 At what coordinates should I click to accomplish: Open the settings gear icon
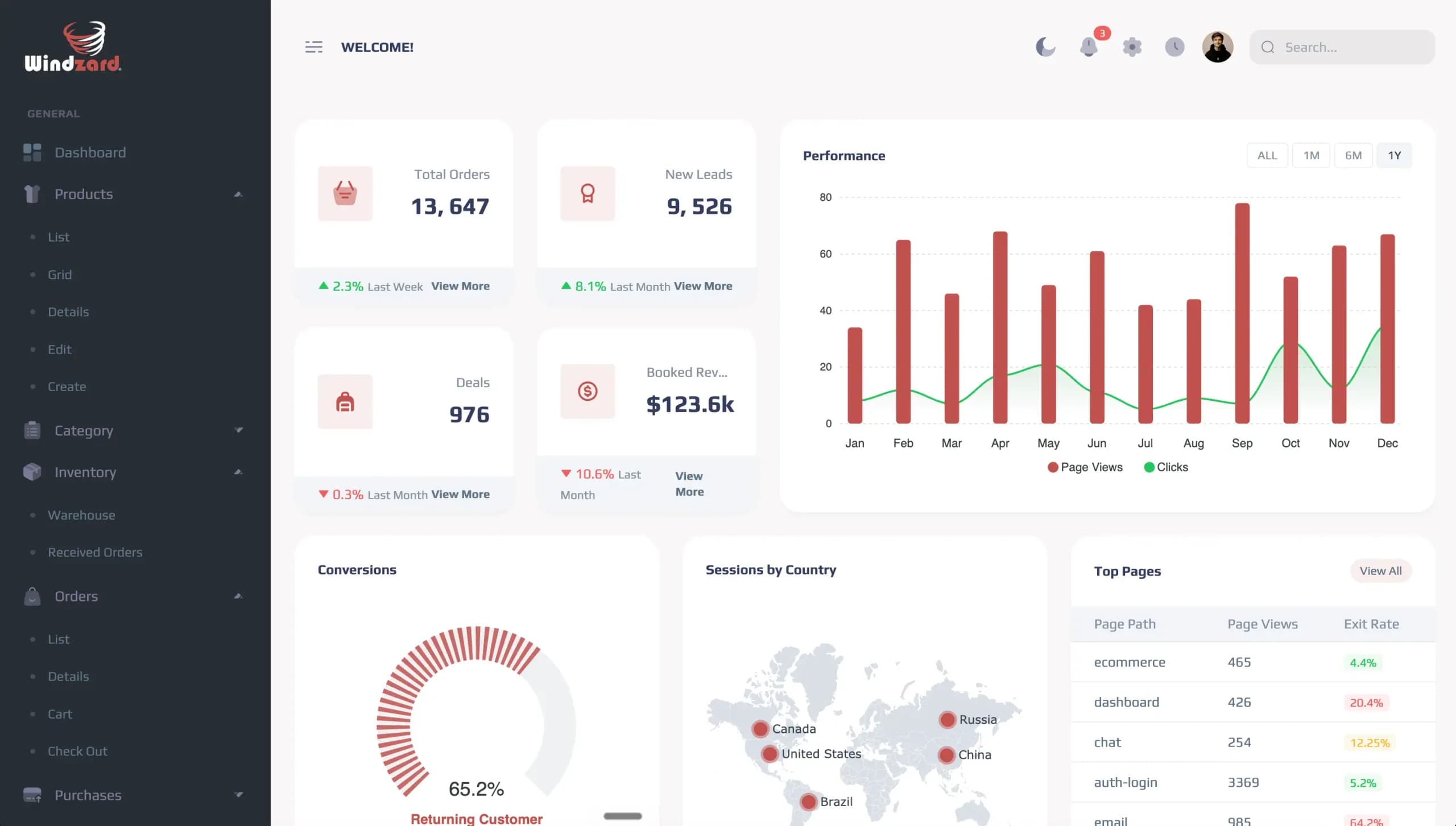point(1132,47)
